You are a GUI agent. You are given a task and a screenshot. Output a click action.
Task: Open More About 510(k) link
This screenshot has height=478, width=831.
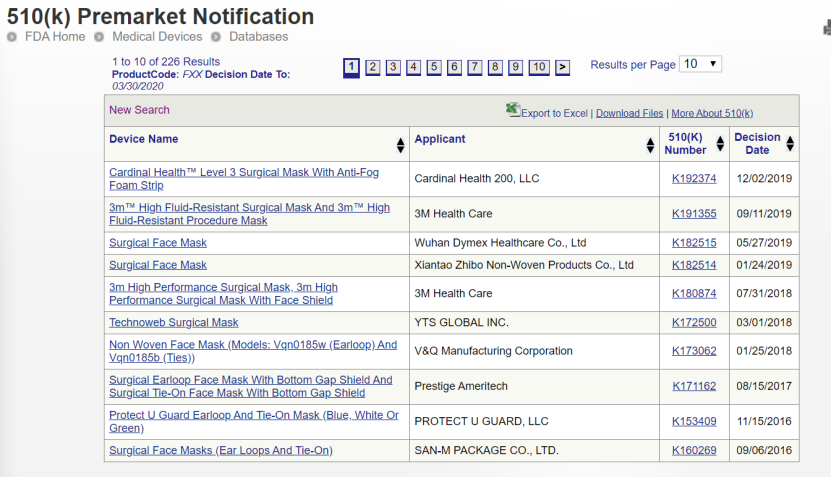pyautogui.click(x=712, y=113)
